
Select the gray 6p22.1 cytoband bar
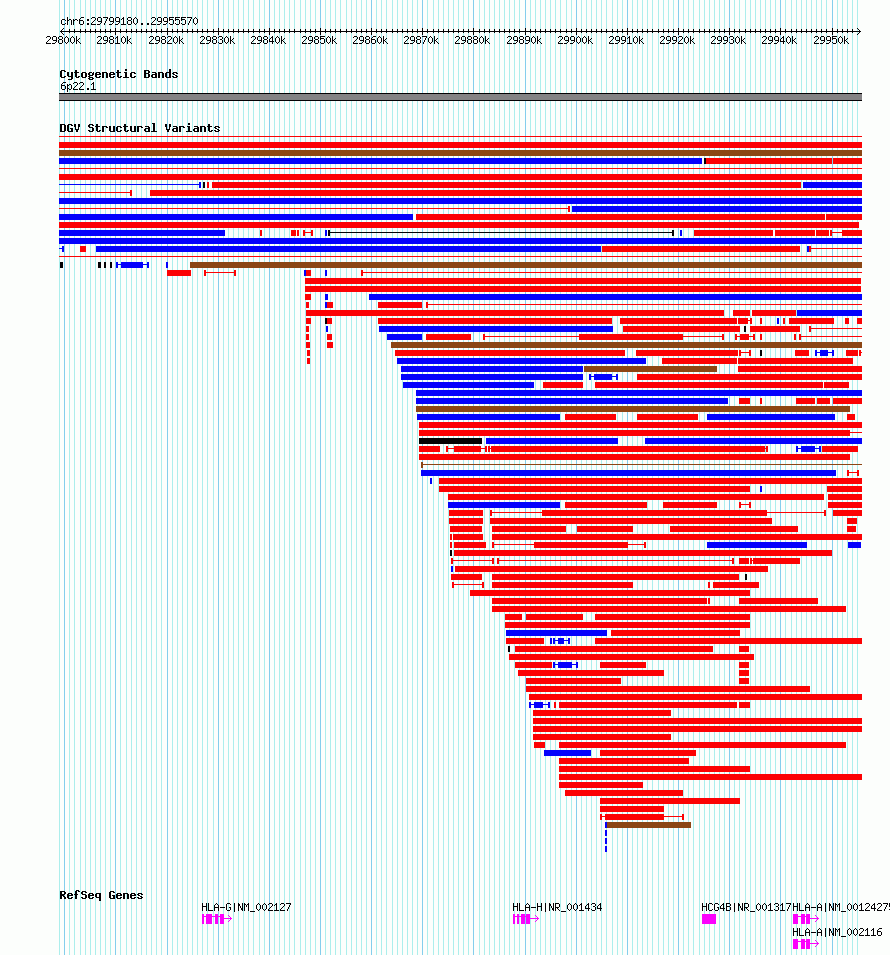coord(461,97)
